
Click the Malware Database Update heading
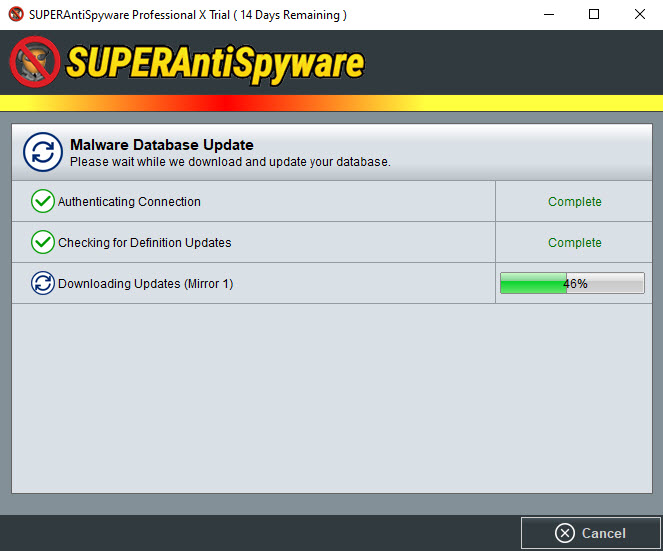point(162,145)
